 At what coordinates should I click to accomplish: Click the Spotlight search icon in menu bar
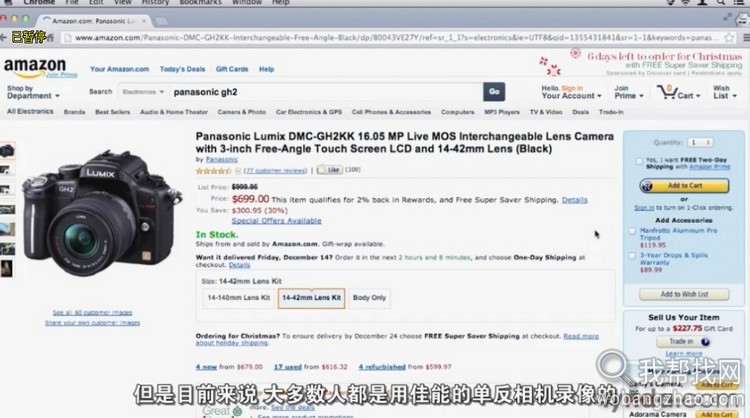point(720,2)
